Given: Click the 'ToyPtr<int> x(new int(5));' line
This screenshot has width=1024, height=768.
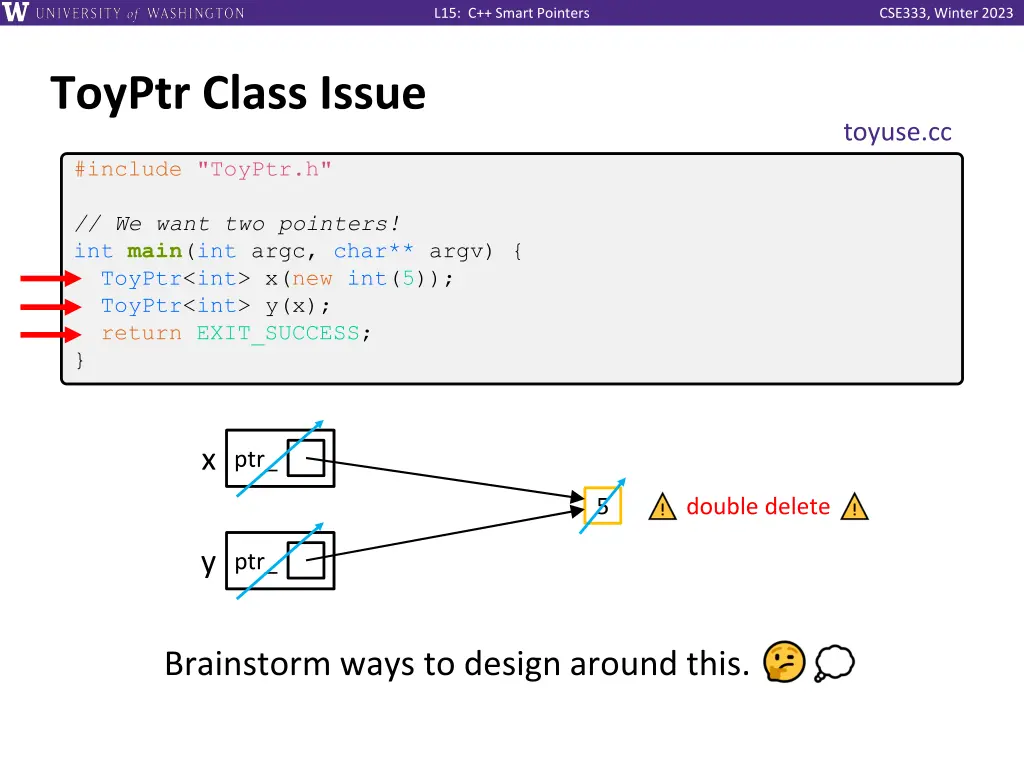Looking at the screenshot, I should 277,279.
